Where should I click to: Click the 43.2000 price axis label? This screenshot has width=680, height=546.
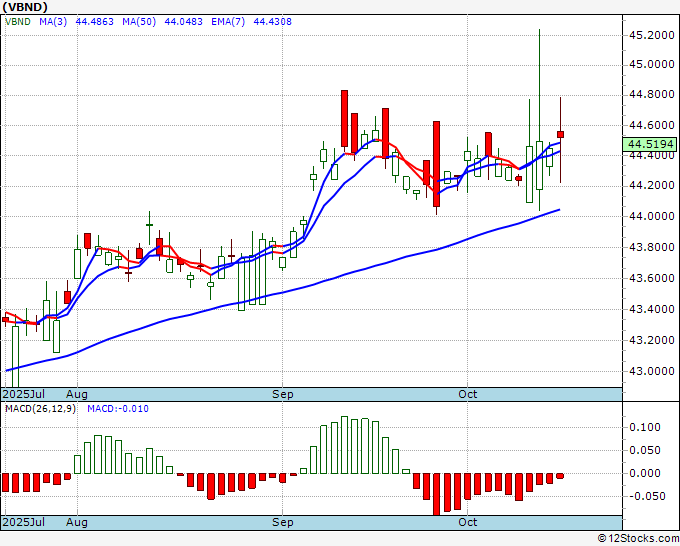point(652,340)
